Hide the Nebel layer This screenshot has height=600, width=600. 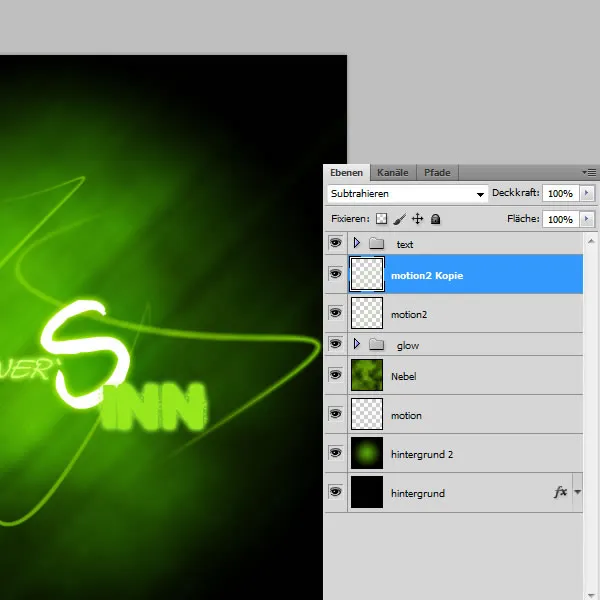335,376
